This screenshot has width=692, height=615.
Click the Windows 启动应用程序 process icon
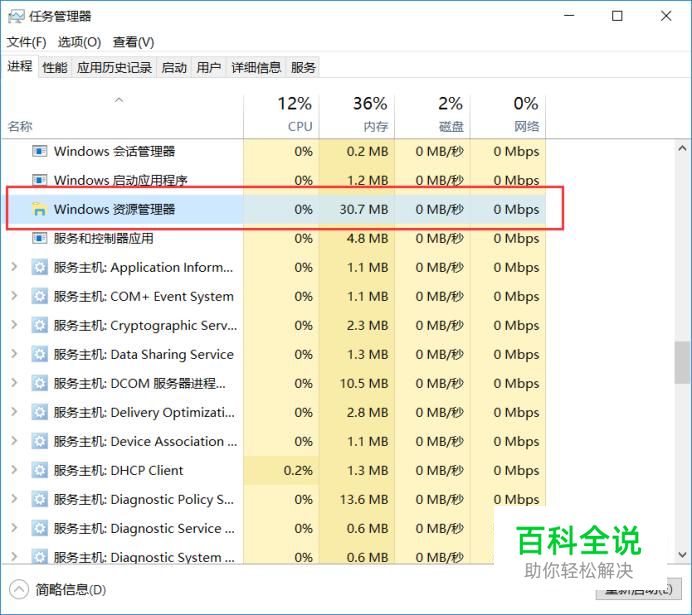pyautogui.click(x=39, y=180)
